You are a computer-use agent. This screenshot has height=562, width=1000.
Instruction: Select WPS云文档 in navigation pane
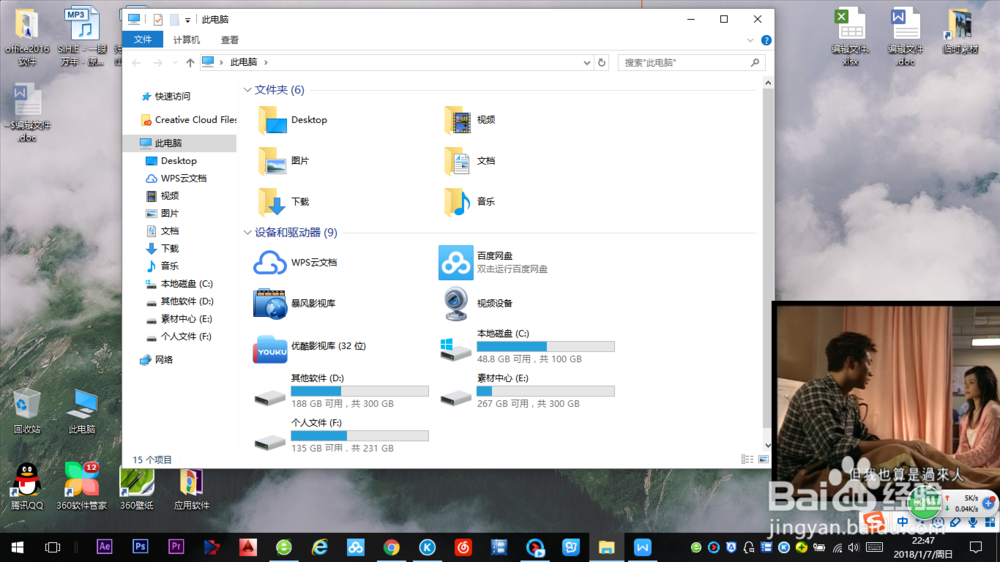176,179
